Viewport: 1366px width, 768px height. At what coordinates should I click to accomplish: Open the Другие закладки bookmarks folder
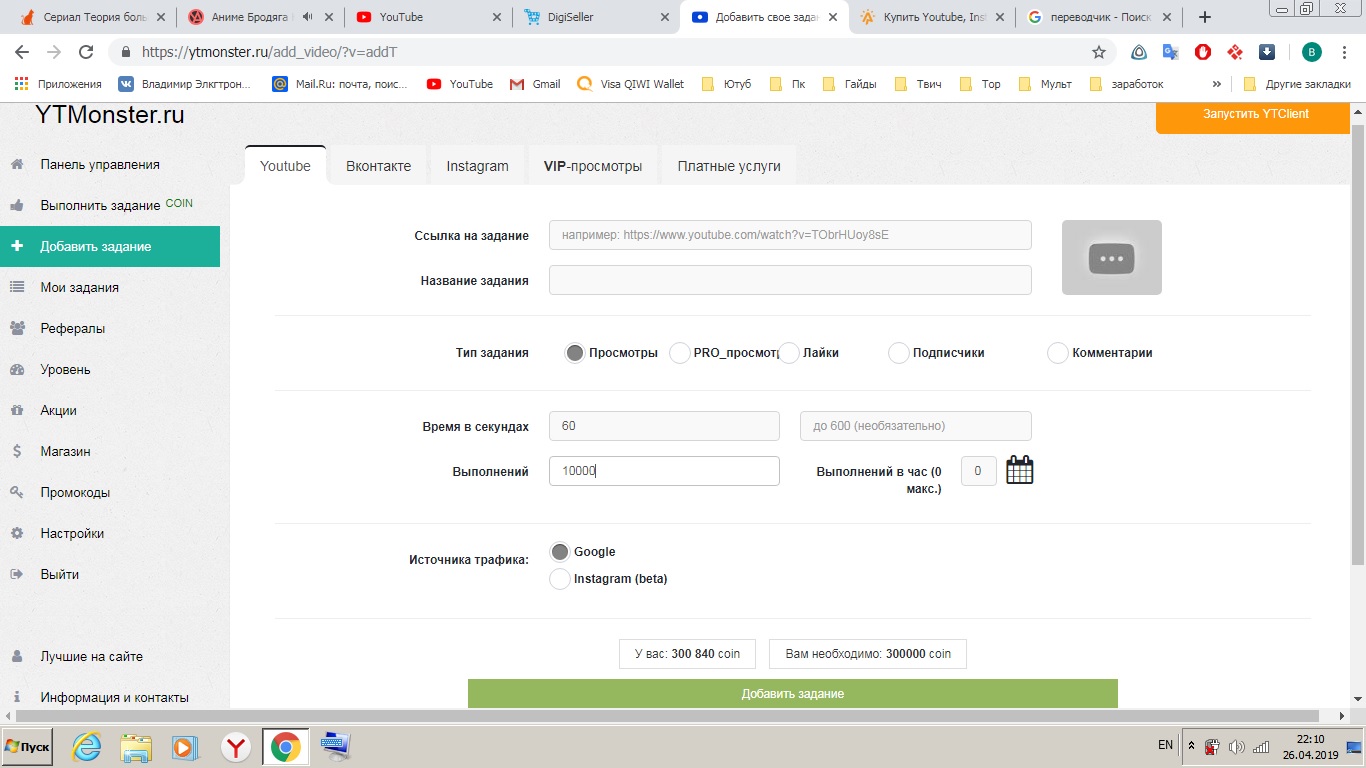tap(1298, 84)
